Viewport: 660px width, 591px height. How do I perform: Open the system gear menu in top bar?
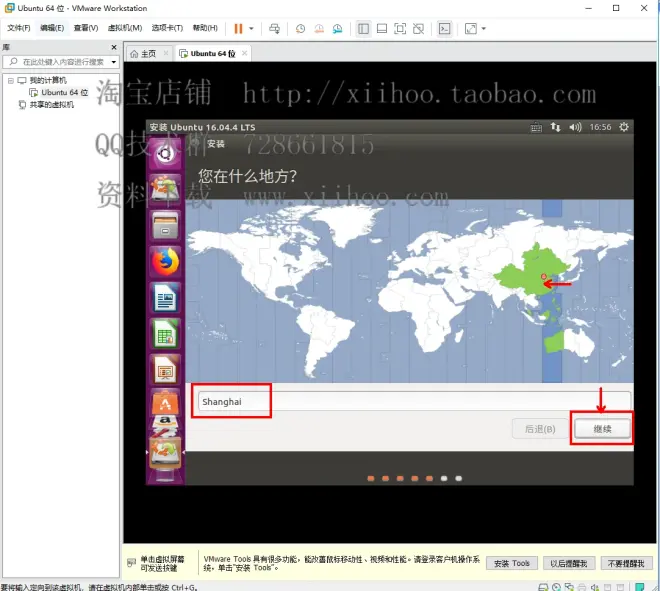(x=624, y=127)
